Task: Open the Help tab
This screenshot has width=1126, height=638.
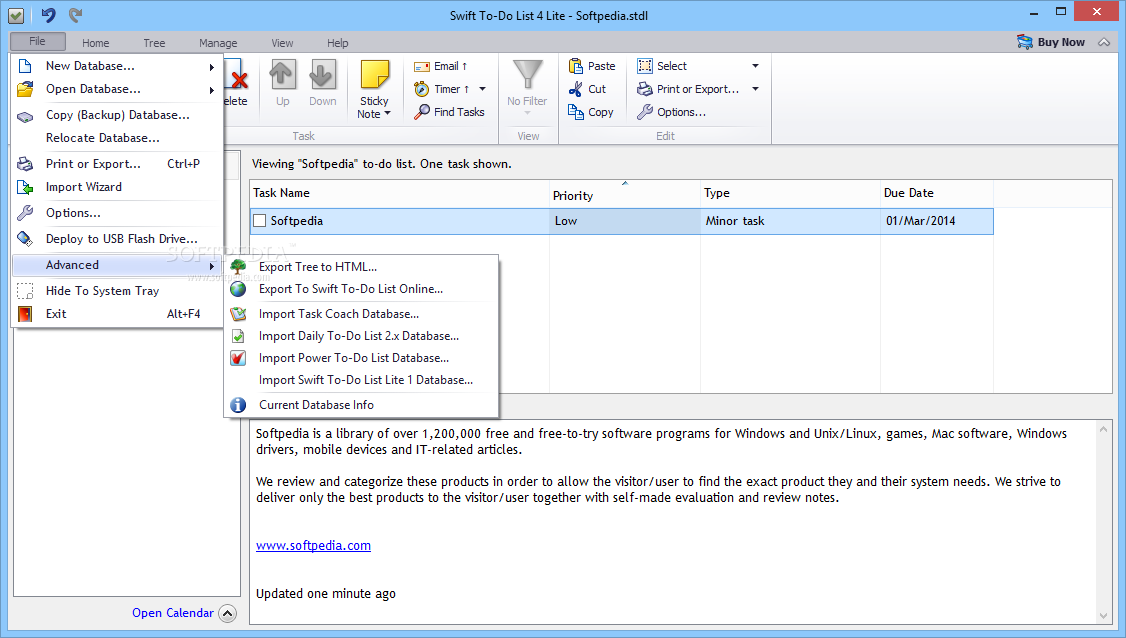Action: click(x=338, y=43)
